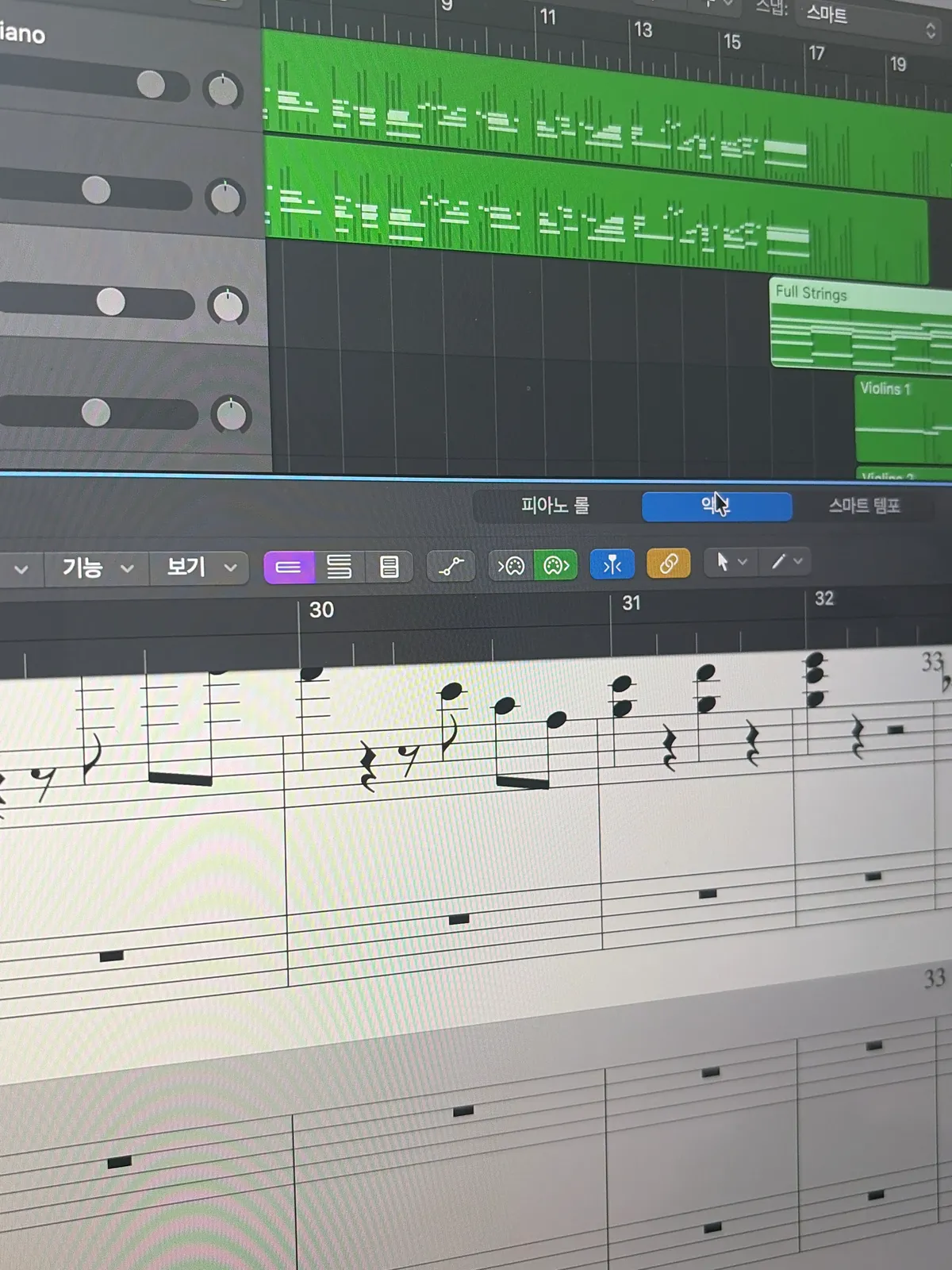Viewport: 952px width, 1270px height.
Task: Open the leftmost chevron menu in score toolbar
Action: pos(21,569)
